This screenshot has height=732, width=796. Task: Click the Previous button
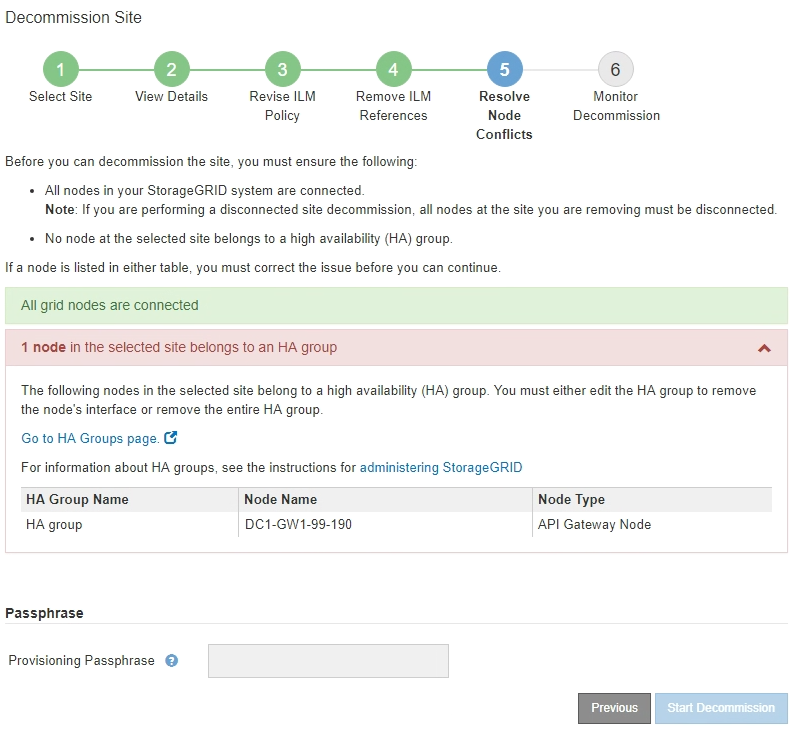click(x=614, y=708)
